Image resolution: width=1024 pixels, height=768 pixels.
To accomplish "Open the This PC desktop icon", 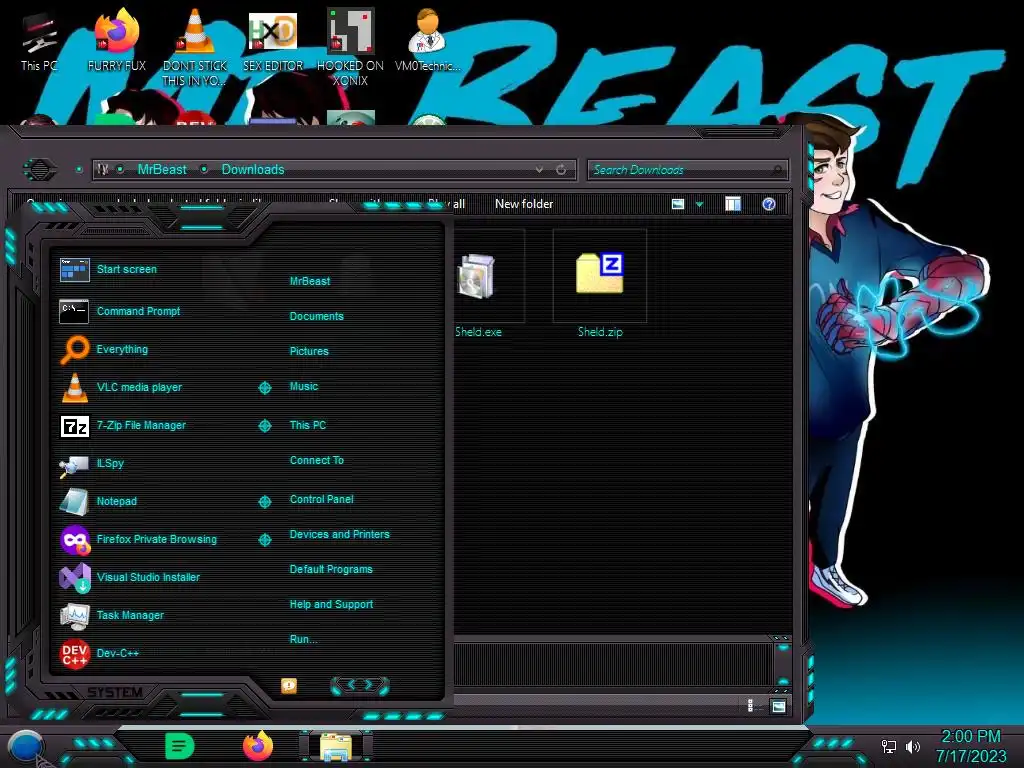I will (x=38, y=40).
